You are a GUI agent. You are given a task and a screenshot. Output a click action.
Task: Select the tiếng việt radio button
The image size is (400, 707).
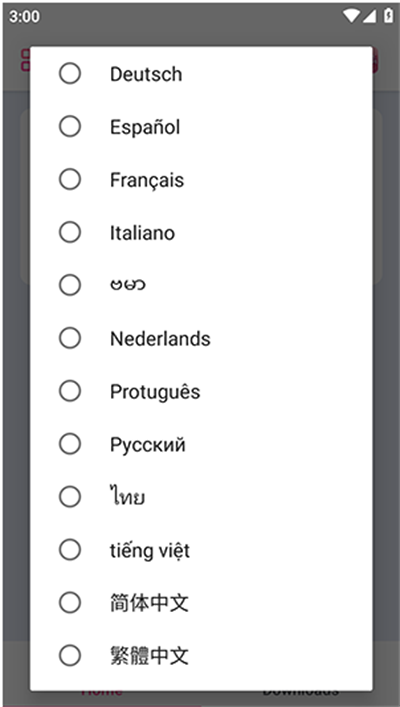click(70, 550)
